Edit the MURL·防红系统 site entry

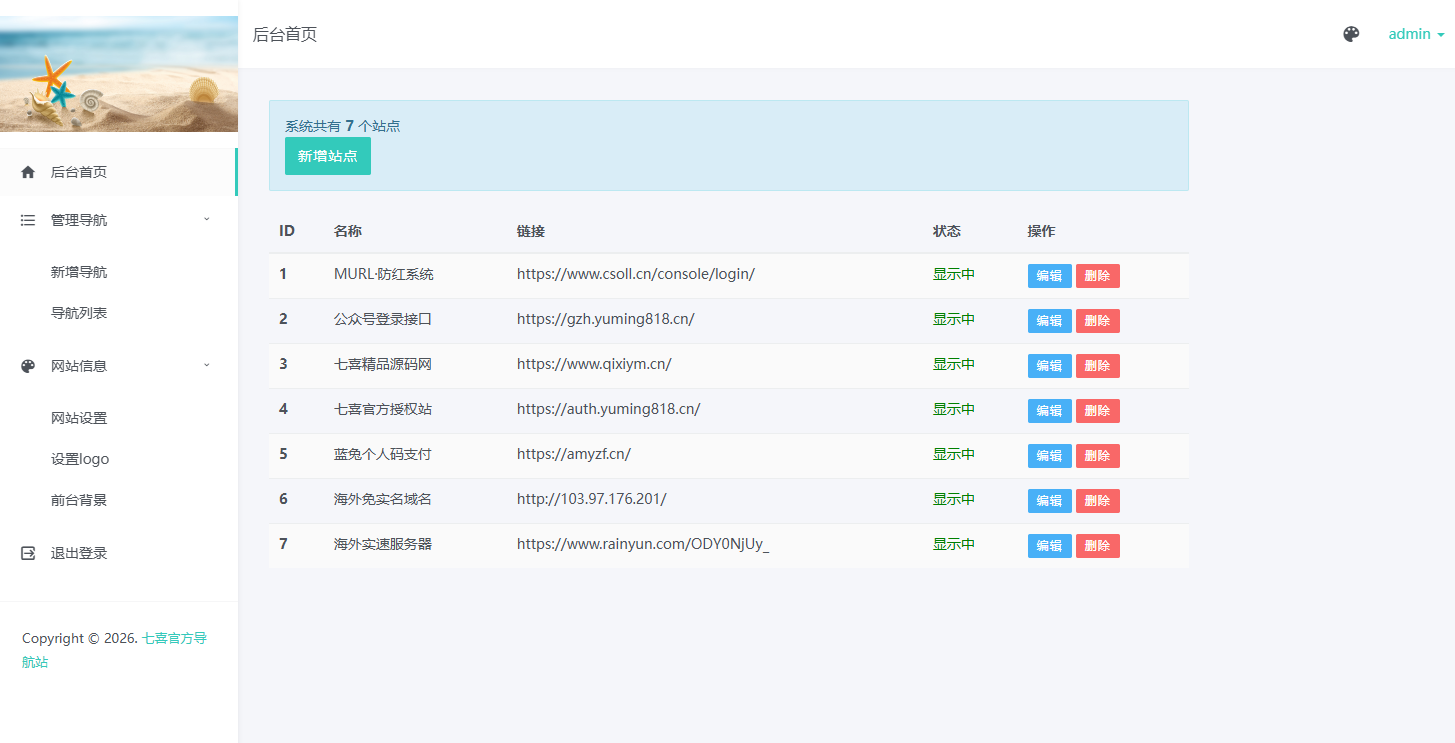coord(1049,276)
